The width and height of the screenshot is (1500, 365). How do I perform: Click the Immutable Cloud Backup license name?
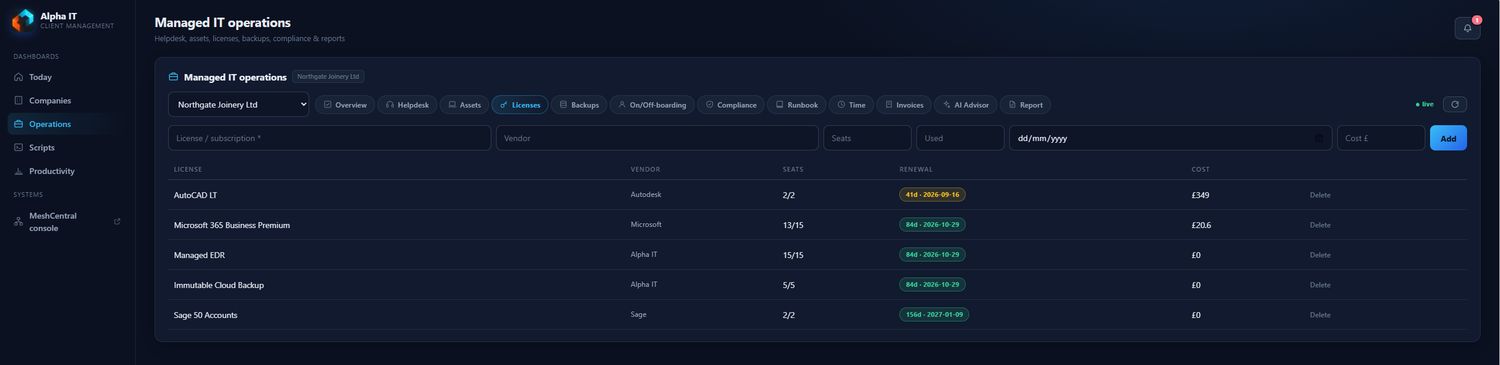219,285
